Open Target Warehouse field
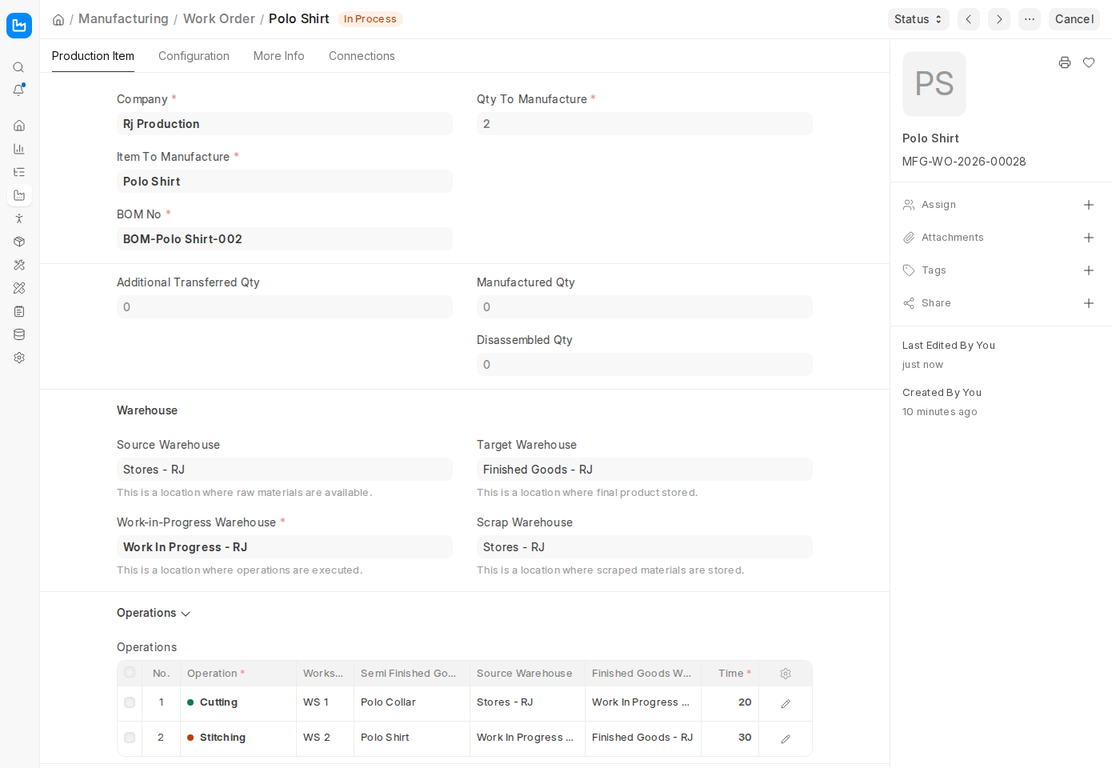Image resolution: width=1120 pixels, height=768 pixels. point(644,469)
